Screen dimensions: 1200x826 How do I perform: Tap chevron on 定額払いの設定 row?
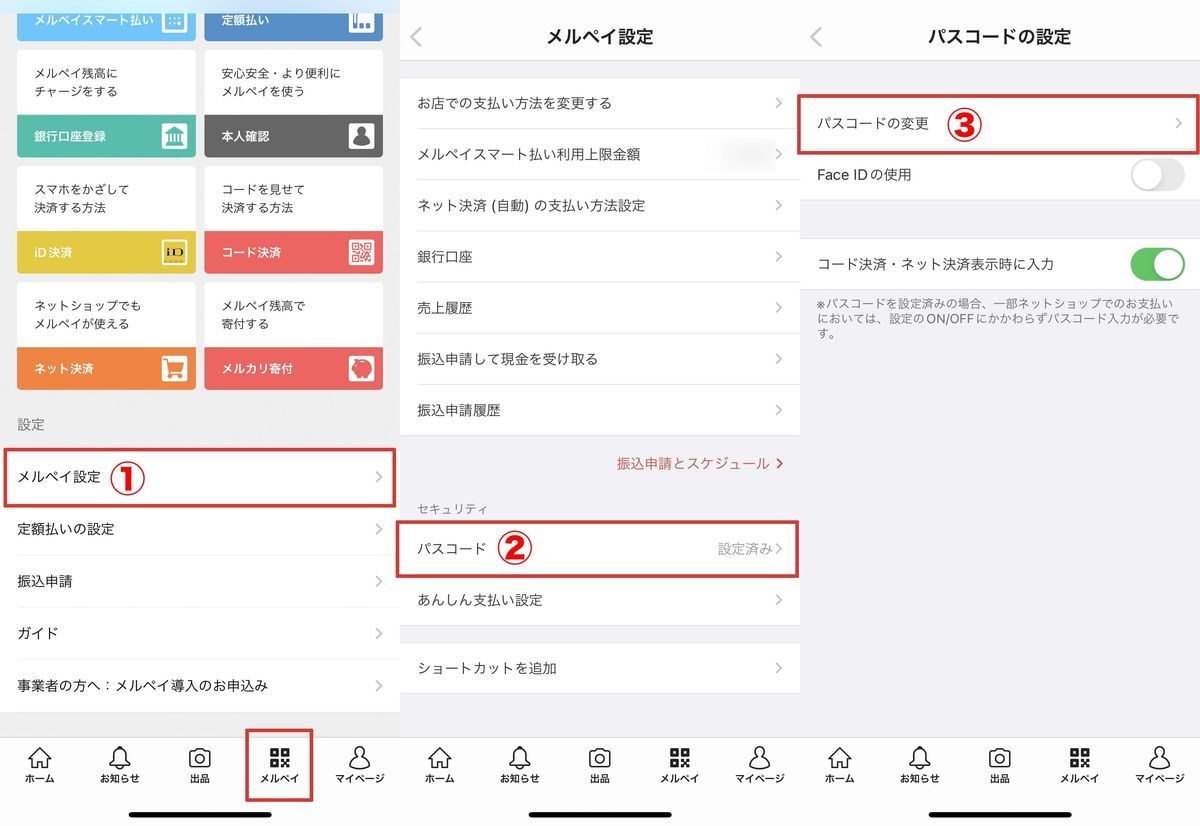pyautogui.click(x=379, y=530)
